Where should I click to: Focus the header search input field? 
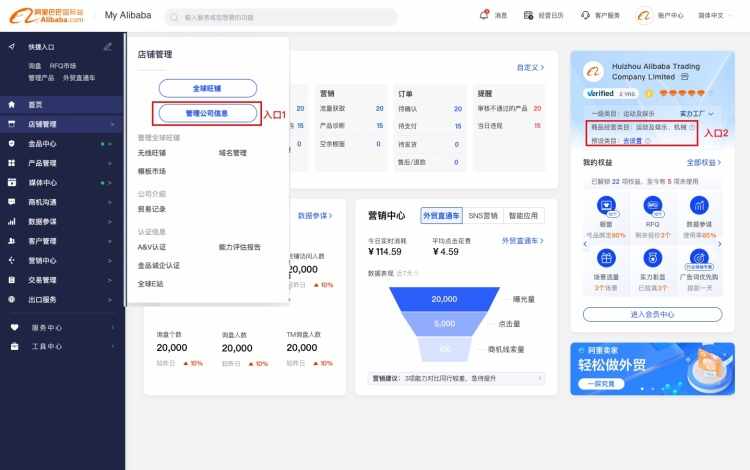click(x=281, y=17)
